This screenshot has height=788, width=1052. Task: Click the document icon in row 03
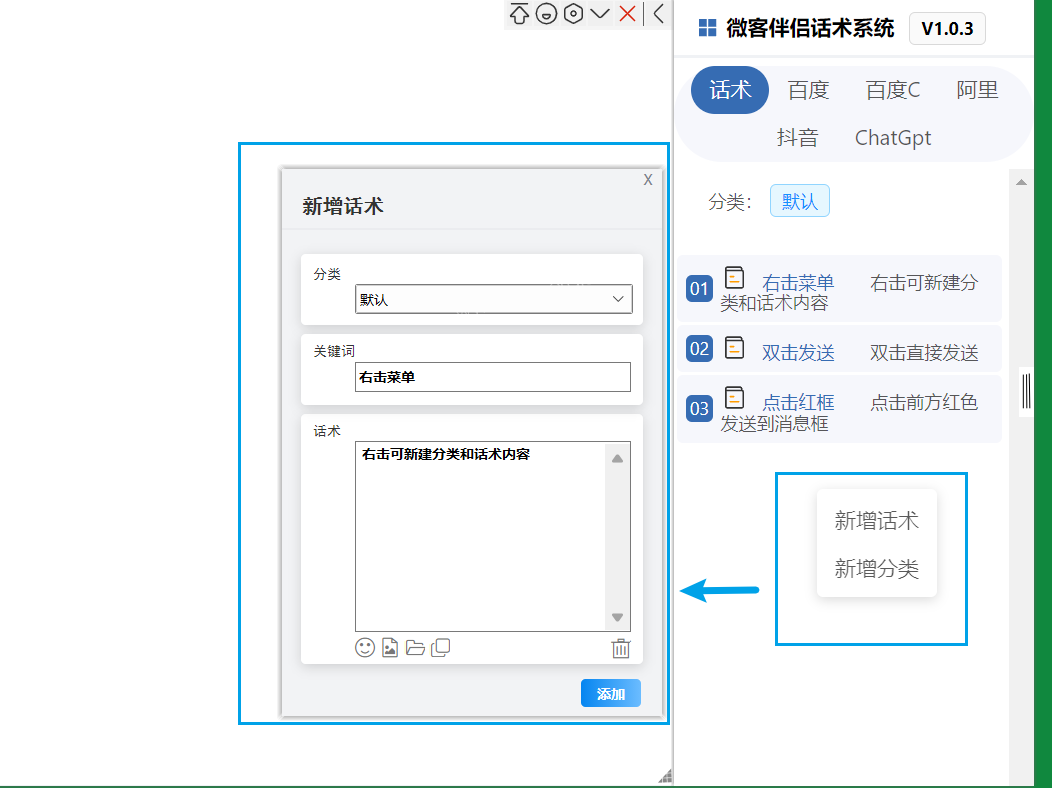tap(735, 398)
